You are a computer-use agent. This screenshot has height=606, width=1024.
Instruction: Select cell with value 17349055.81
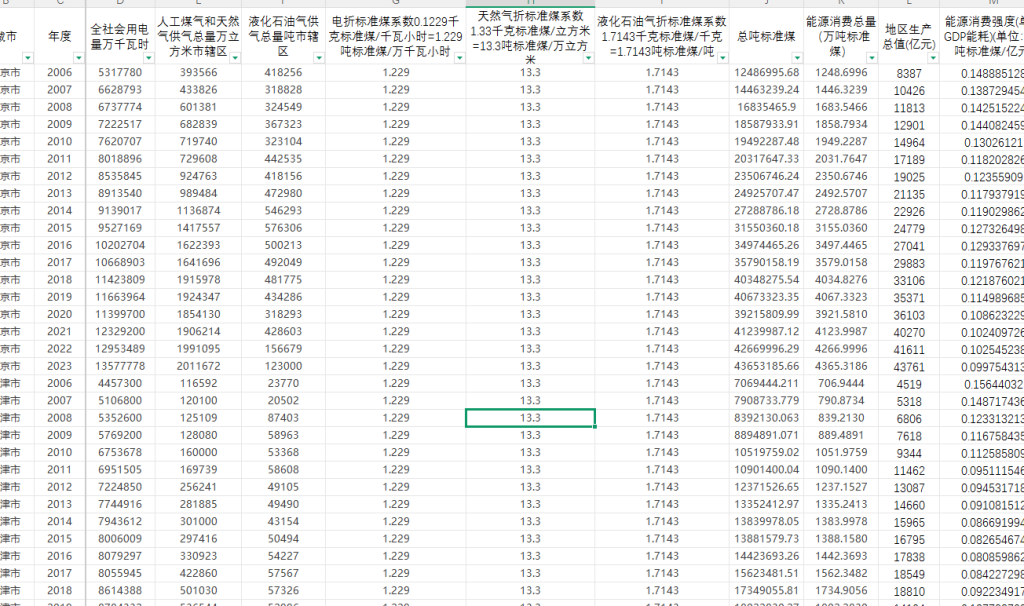(x=766, y=591)
